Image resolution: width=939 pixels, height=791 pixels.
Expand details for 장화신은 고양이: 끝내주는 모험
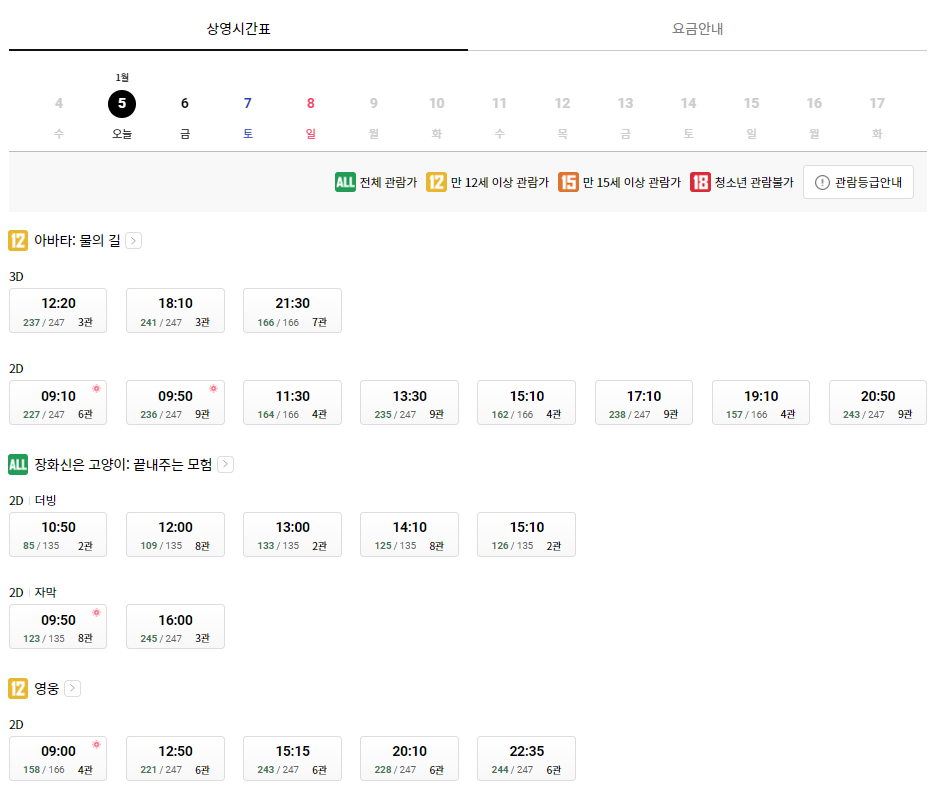(x=225, y=465)
